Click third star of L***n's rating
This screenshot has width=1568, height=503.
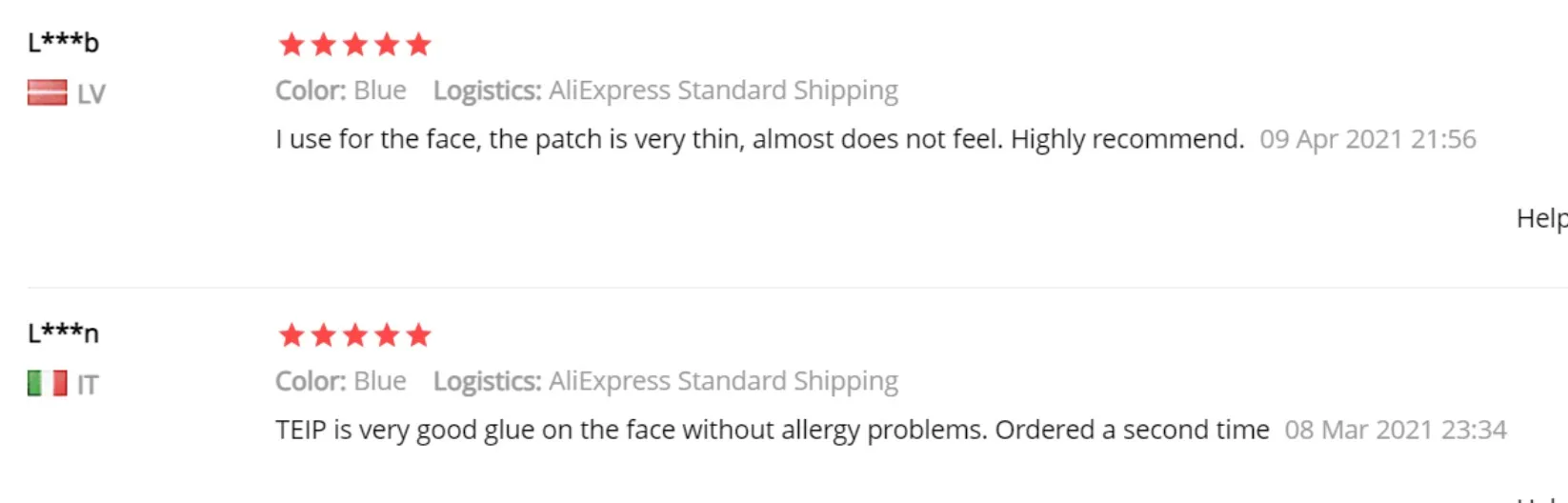coord(355,335)
